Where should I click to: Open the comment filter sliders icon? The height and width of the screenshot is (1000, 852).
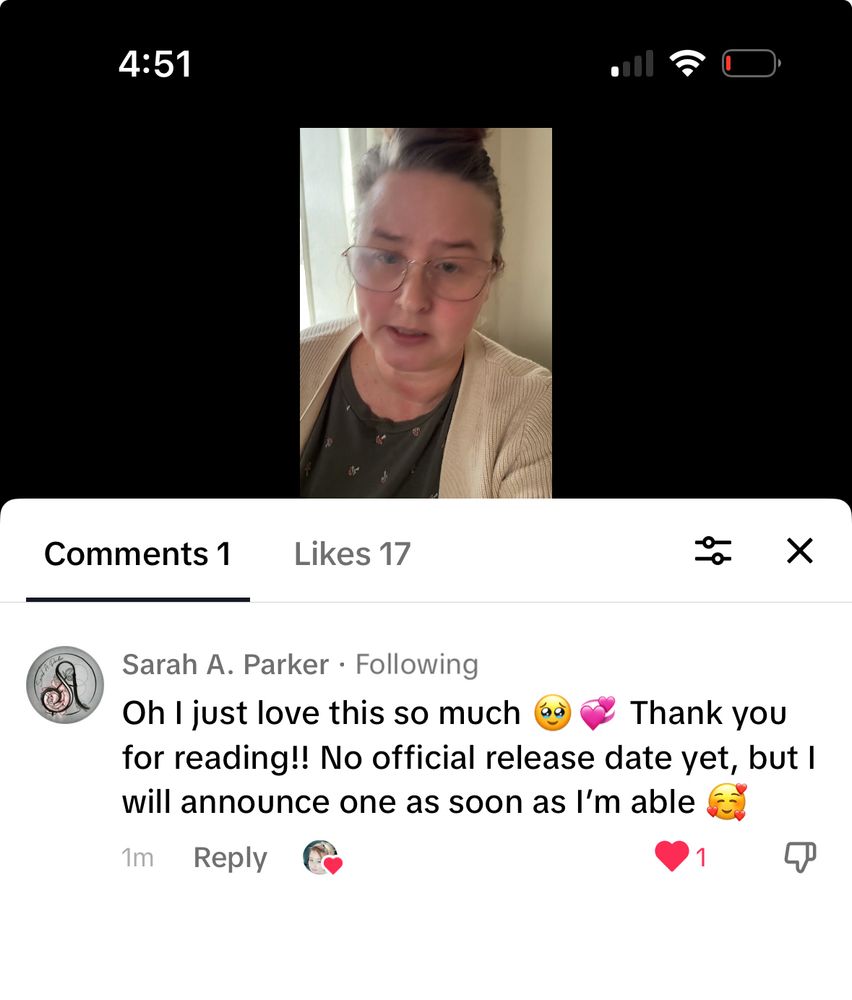712,550
